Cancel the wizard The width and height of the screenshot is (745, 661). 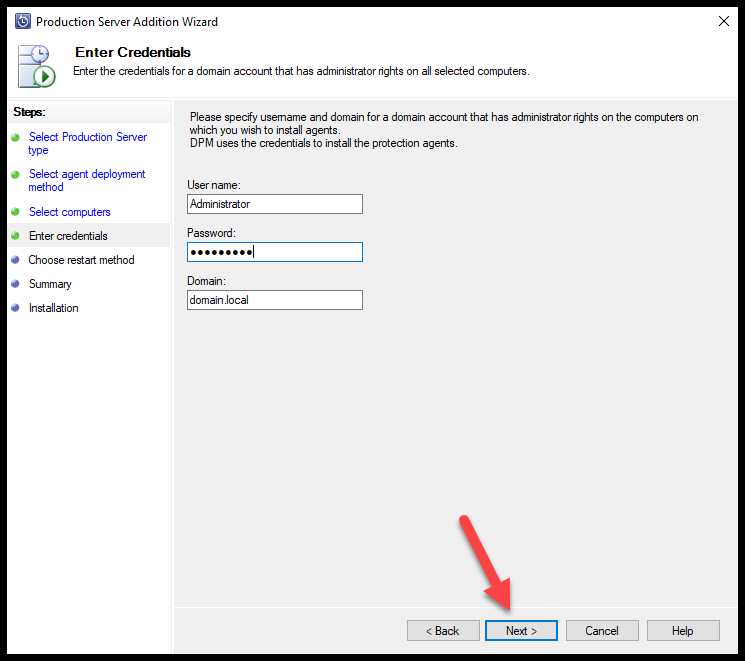click(x=602, y=631)
